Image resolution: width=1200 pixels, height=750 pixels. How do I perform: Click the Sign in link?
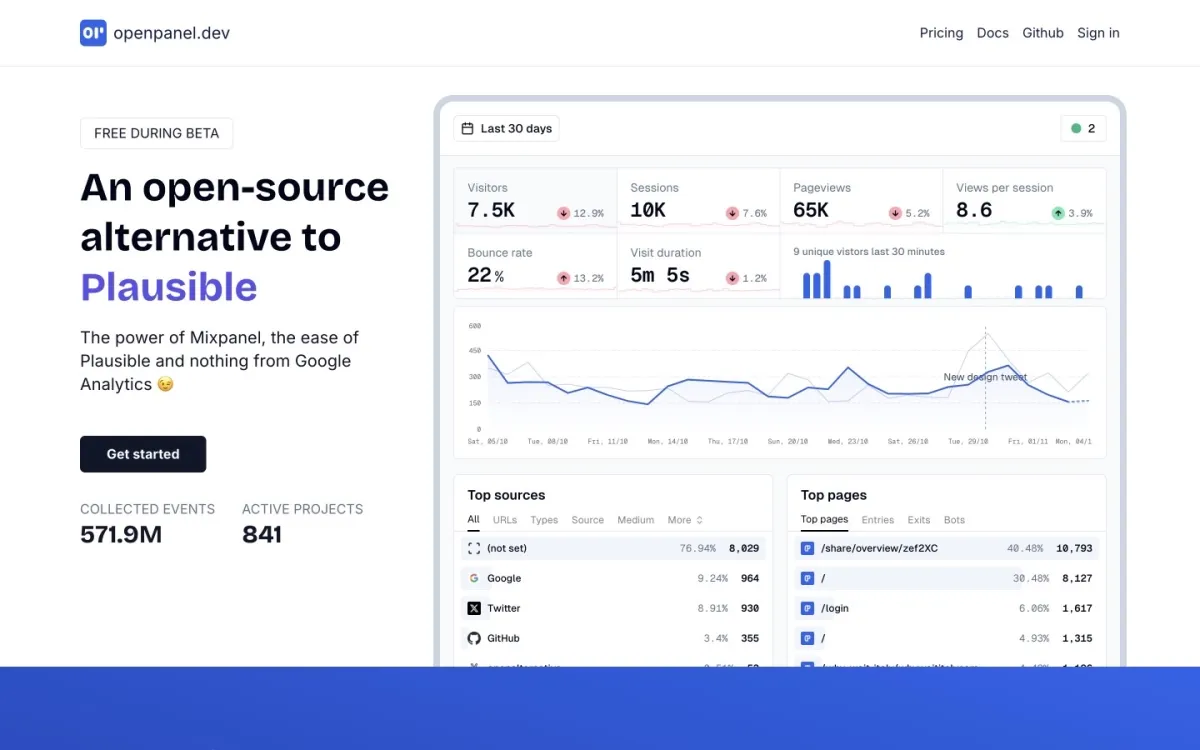click(1098, 33)
